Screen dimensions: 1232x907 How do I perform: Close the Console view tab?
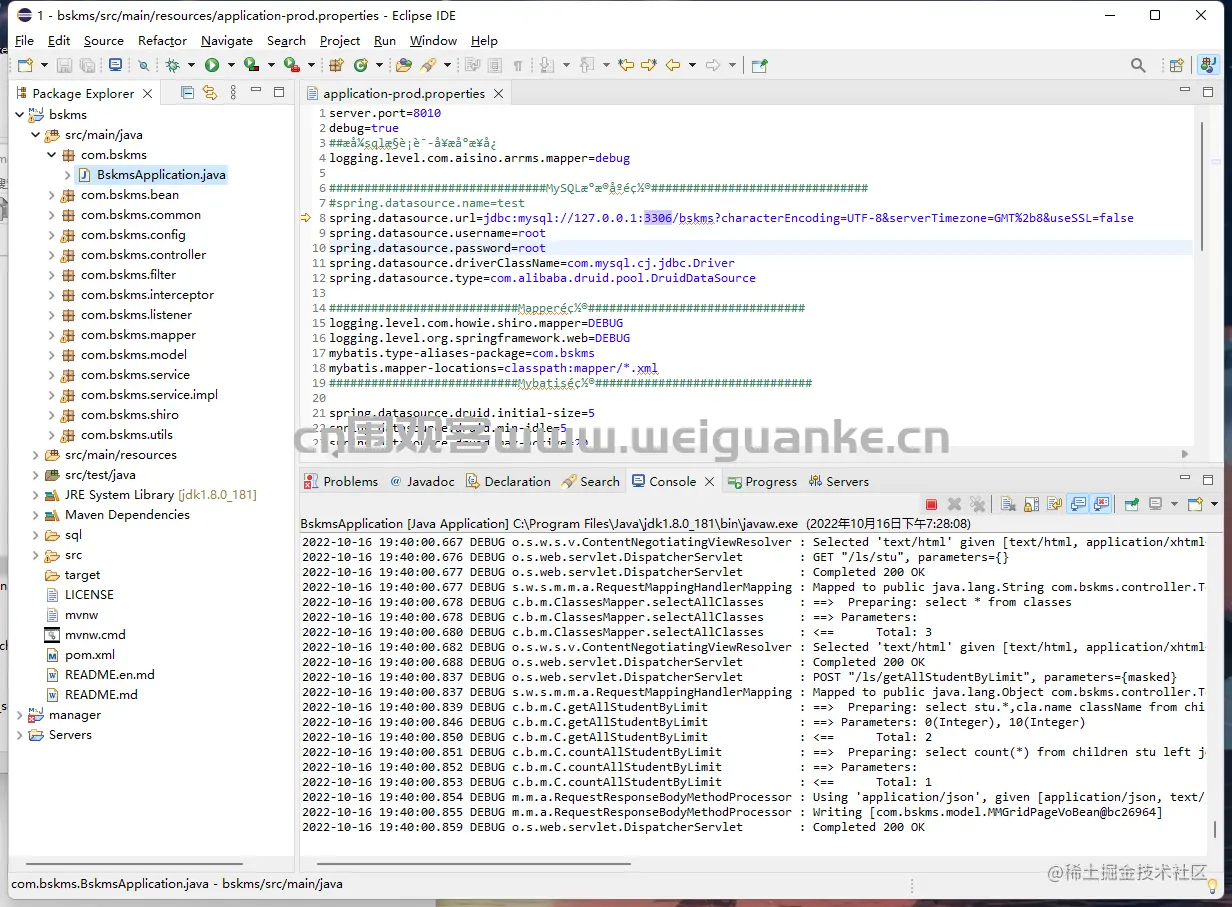click(x=709, y=481)
